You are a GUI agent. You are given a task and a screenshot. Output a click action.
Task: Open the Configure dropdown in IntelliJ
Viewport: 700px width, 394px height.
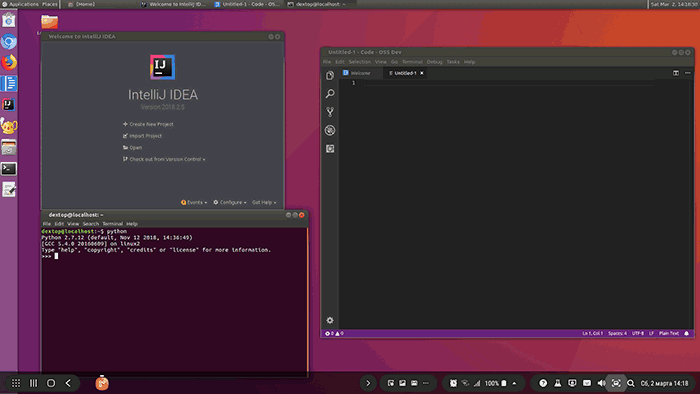(230, 203)
